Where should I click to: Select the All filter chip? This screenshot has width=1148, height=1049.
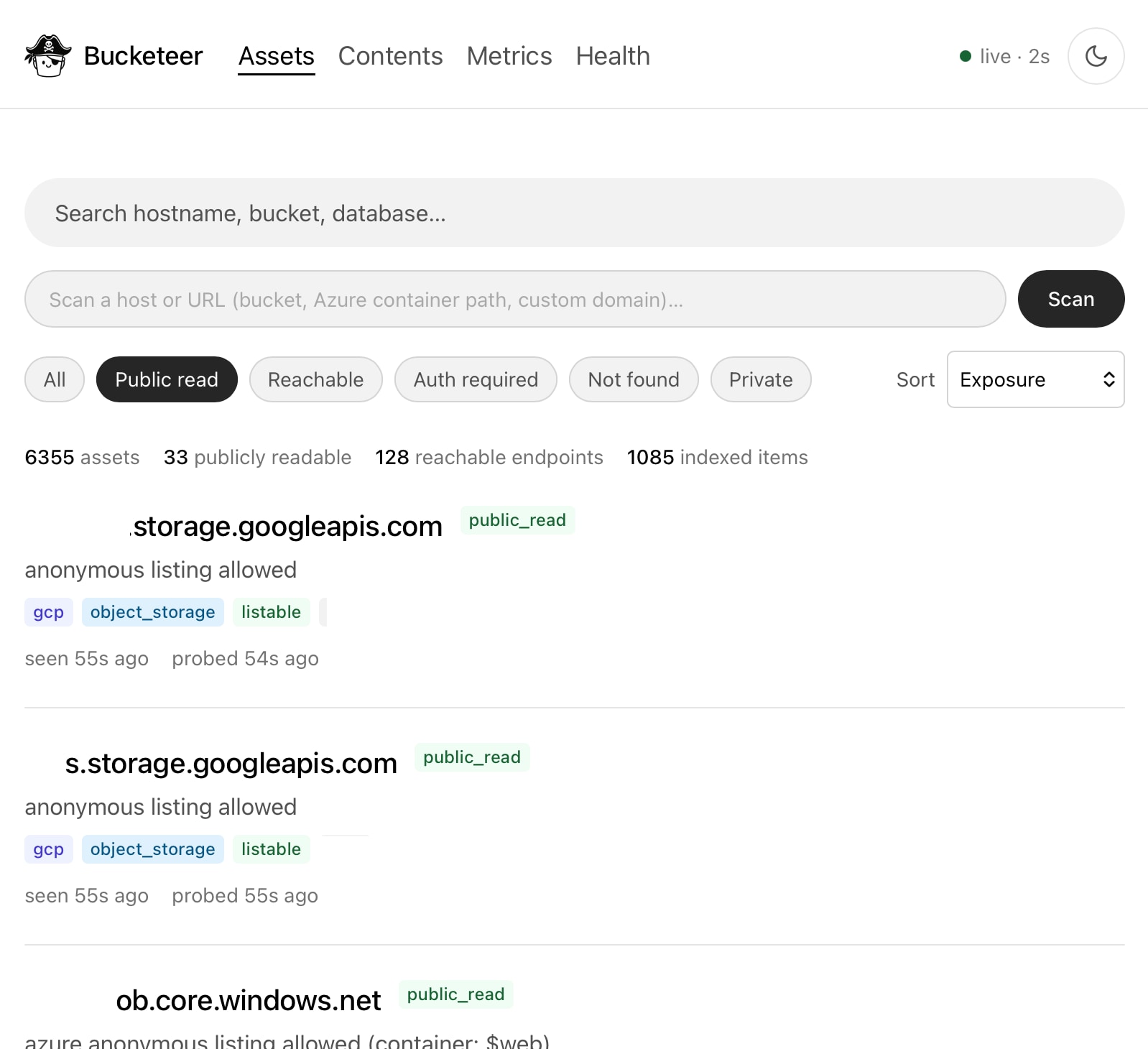click(55, 379)
